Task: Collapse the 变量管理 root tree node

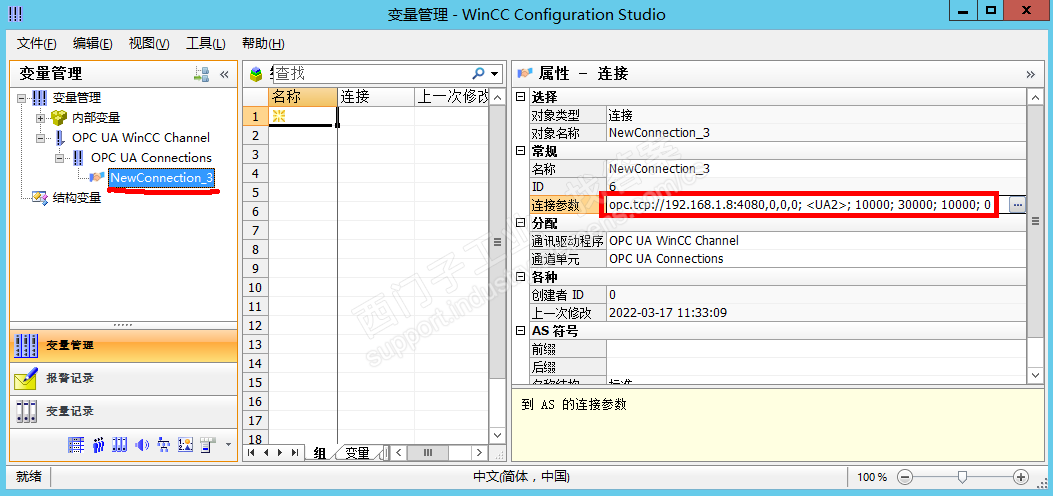Action: [21, 98]
